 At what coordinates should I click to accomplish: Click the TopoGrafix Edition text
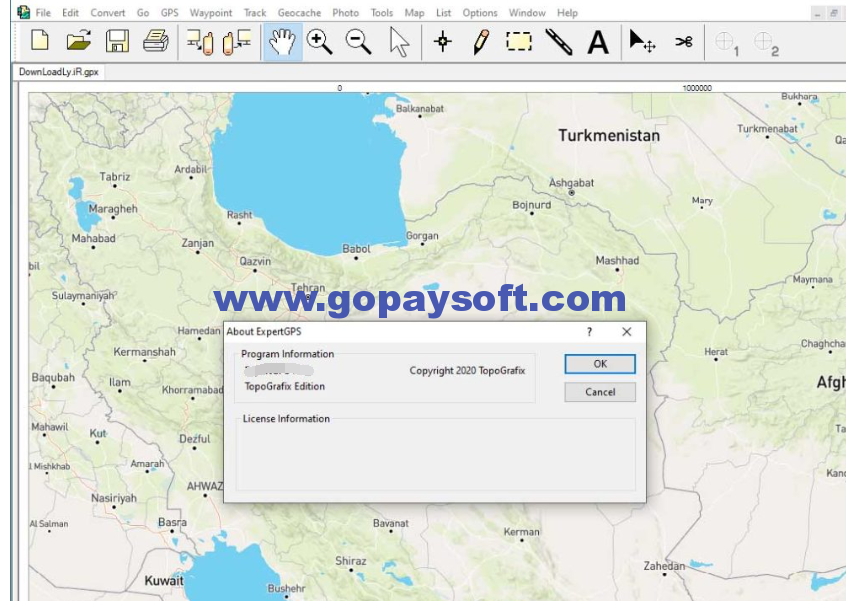[284, 386]
